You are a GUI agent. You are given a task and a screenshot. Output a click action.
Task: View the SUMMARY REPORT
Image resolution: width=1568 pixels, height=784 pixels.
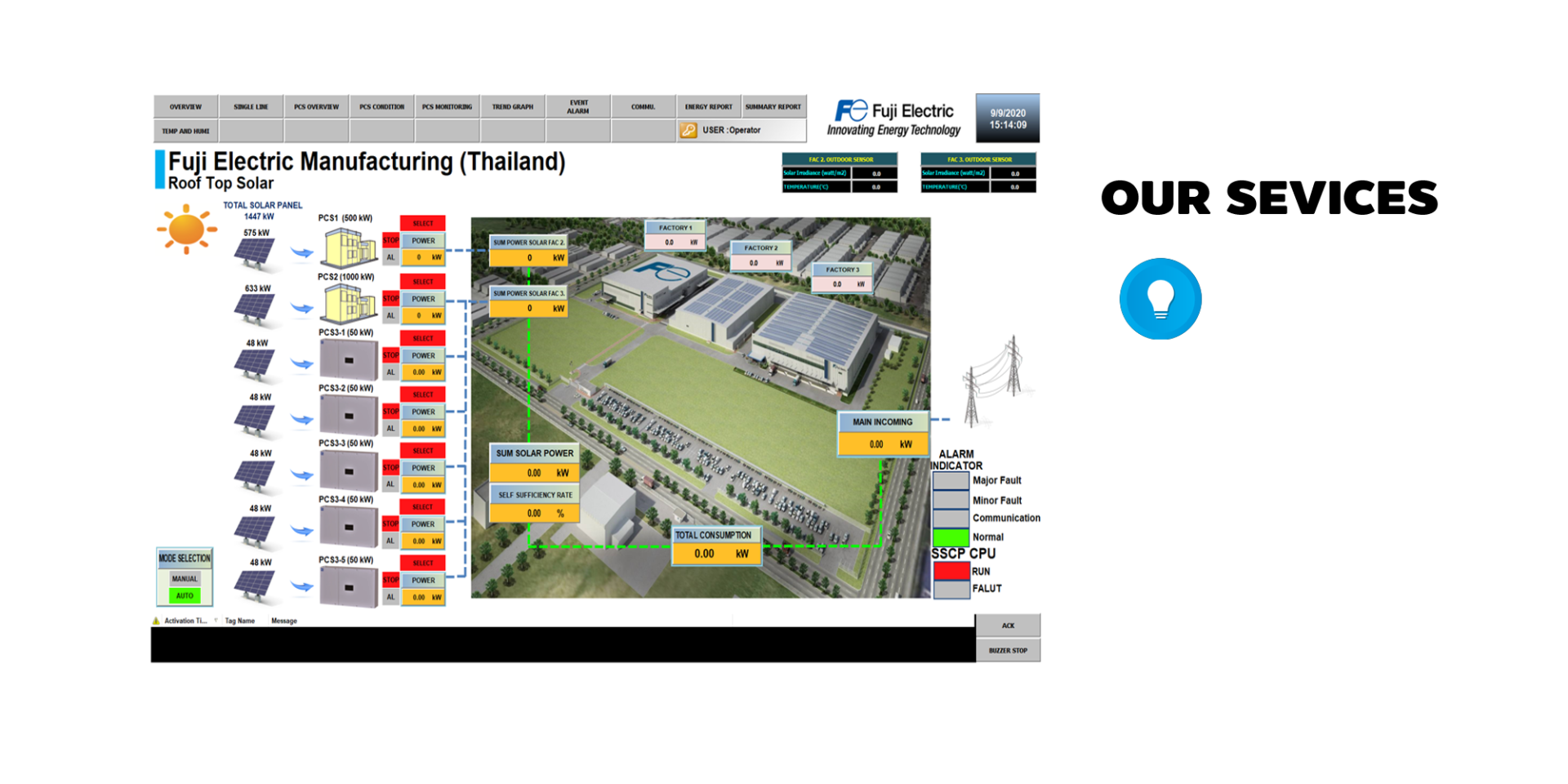point(773,107)
